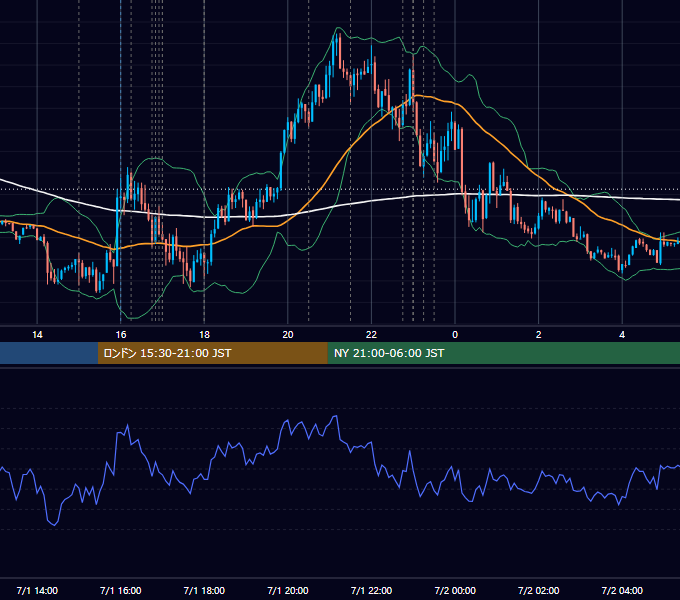Click the 14 hour axis label
Screen dimensions: 680x600
[37, 335]
